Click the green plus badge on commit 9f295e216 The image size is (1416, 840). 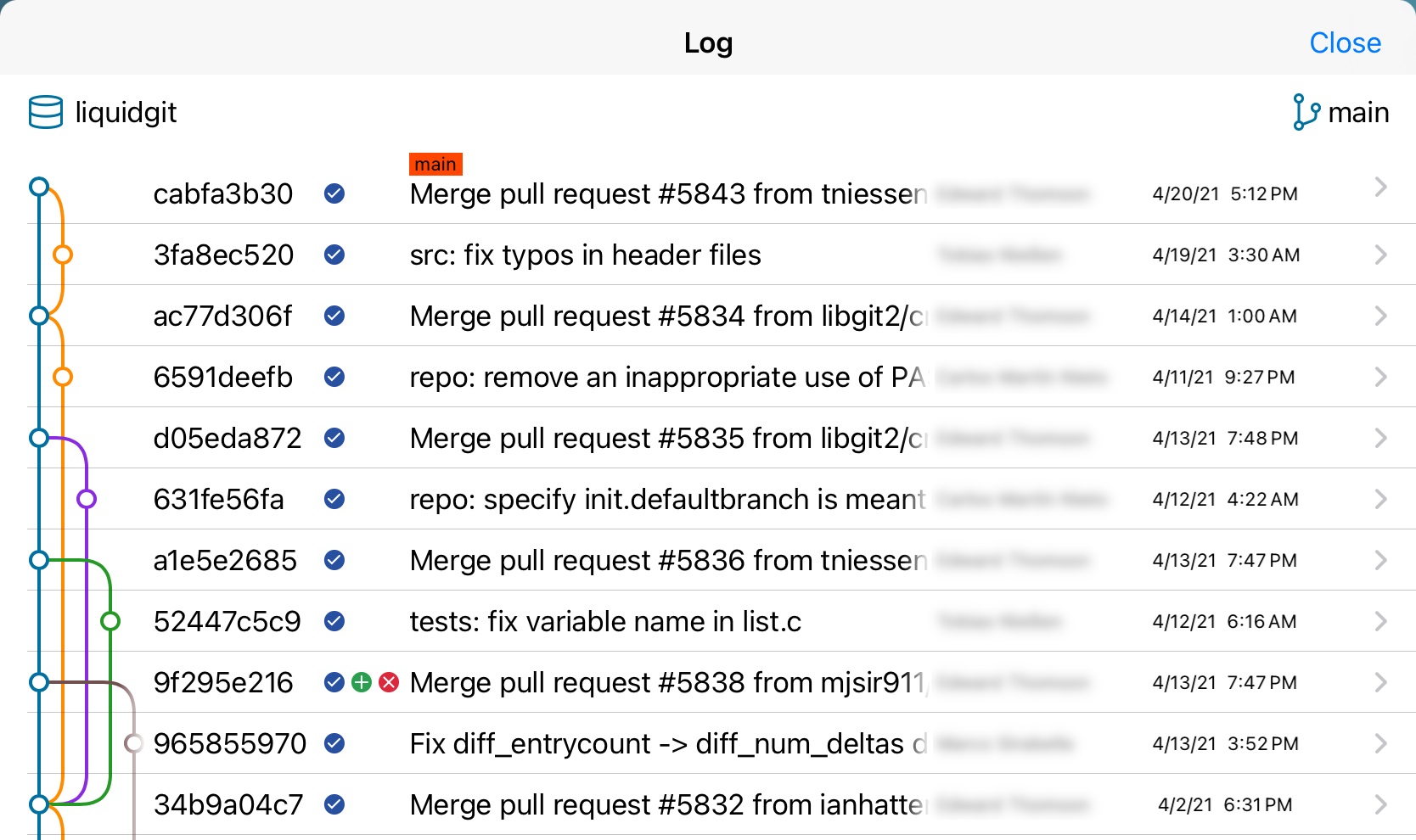(x=362, y=682)
